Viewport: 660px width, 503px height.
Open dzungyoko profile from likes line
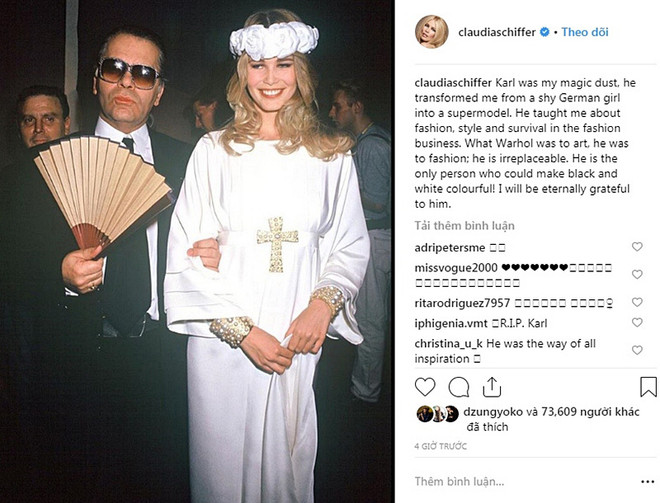(x=493, y=412)
